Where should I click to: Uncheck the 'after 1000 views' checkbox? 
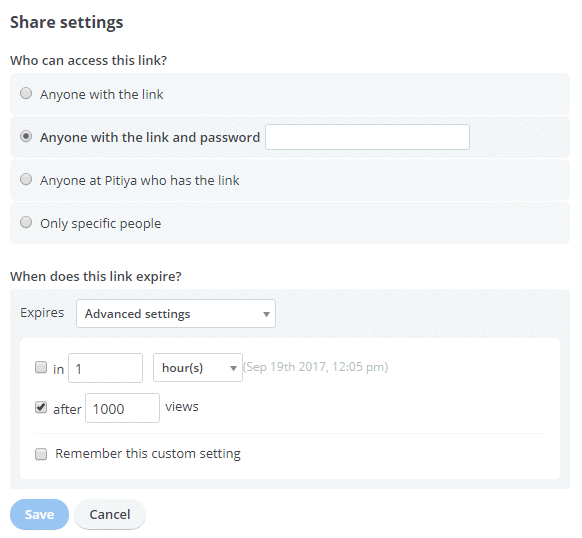click(x=41, y=407)
